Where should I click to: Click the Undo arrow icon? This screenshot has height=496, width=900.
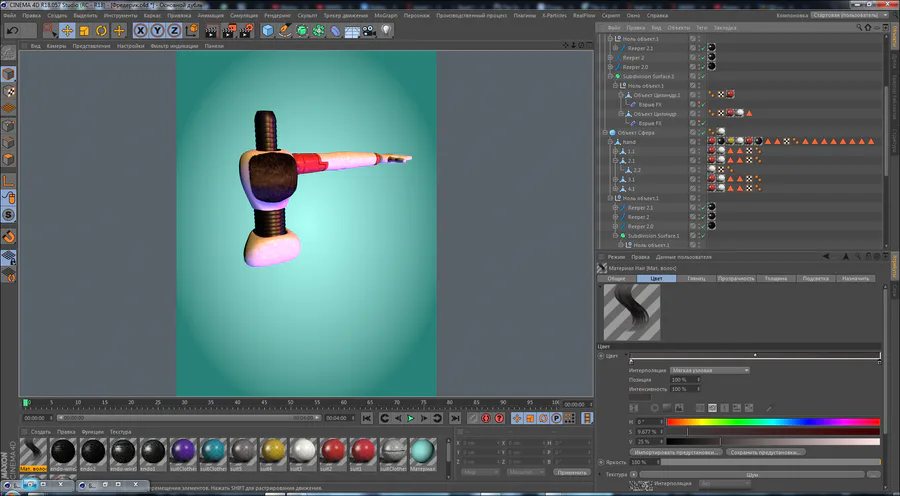point(13,31)
